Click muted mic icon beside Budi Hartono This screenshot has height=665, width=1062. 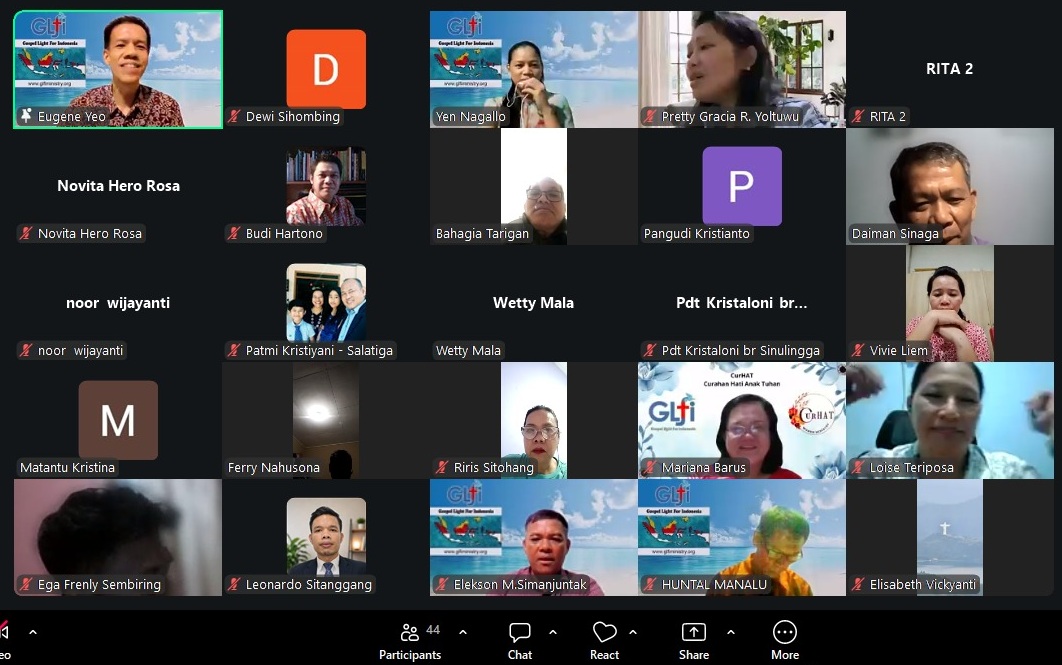[234, 234]
